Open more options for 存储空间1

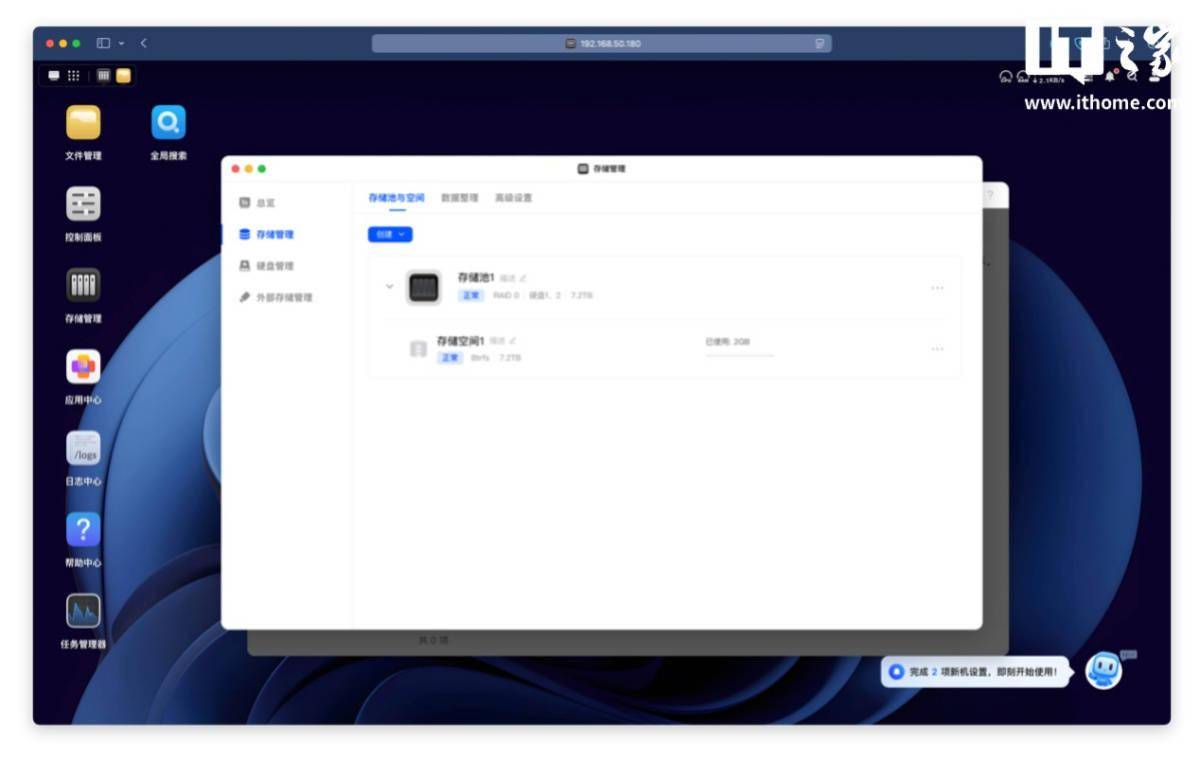(937, 349)
